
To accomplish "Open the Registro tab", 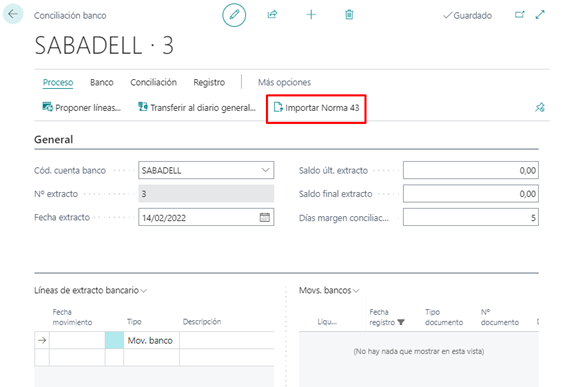I will 209,82.
